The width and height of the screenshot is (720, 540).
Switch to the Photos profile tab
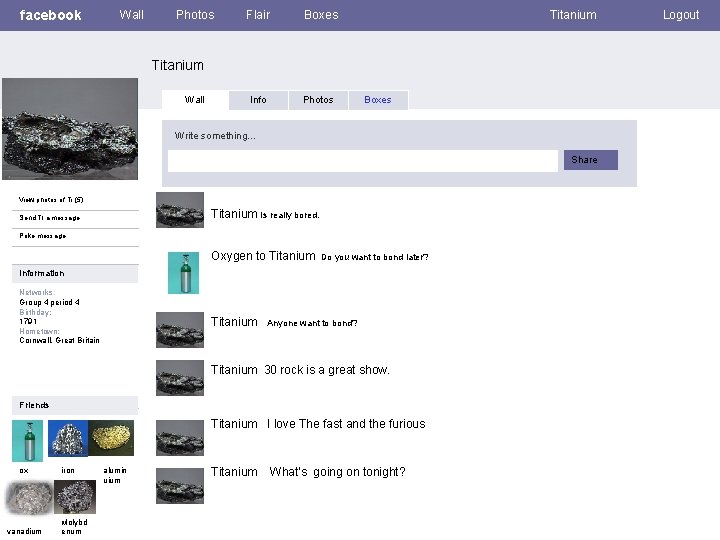[318, 100]
